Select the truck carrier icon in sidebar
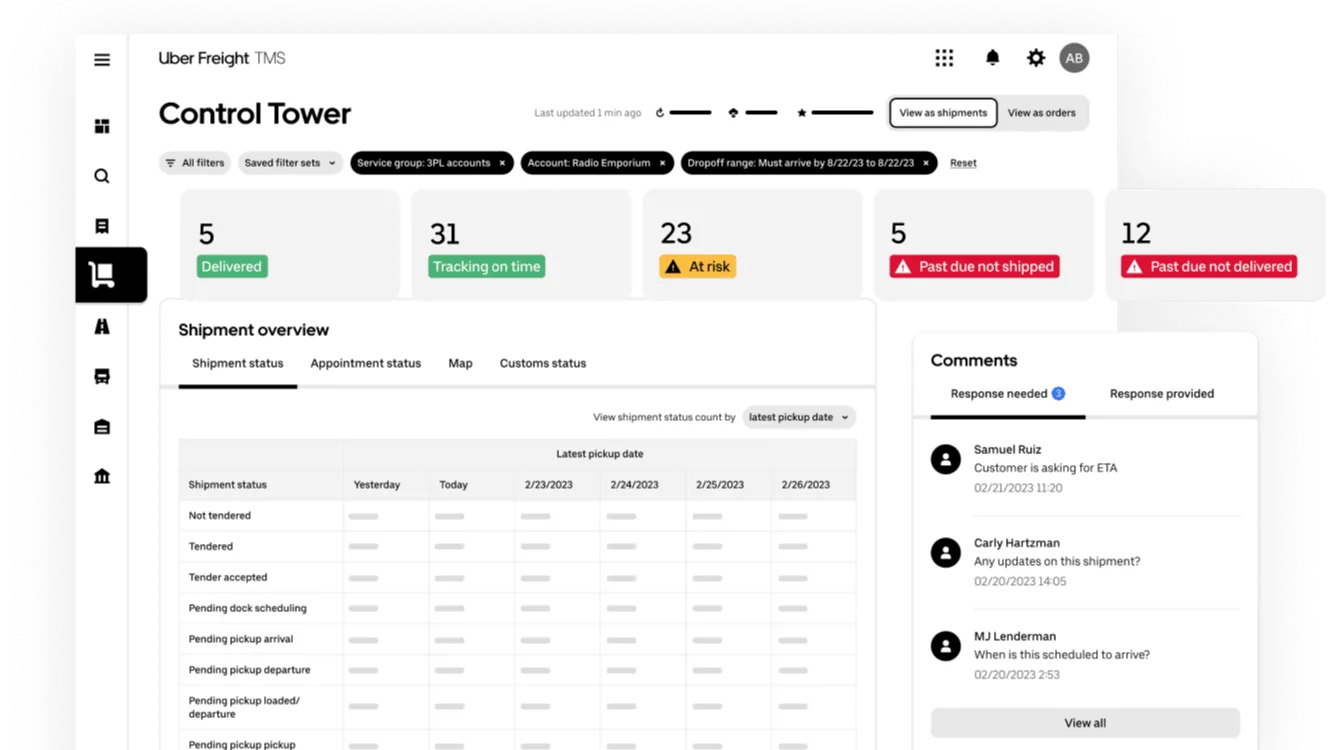This screenshot has width=1335, height=750. tap(101, 375)
